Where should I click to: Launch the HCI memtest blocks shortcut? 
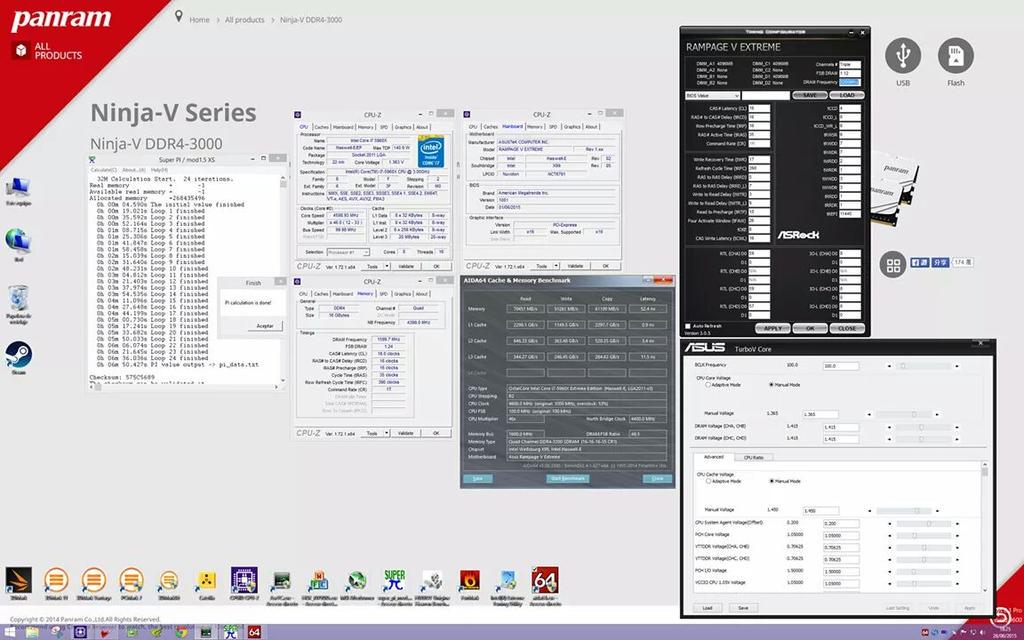(319, 581)
